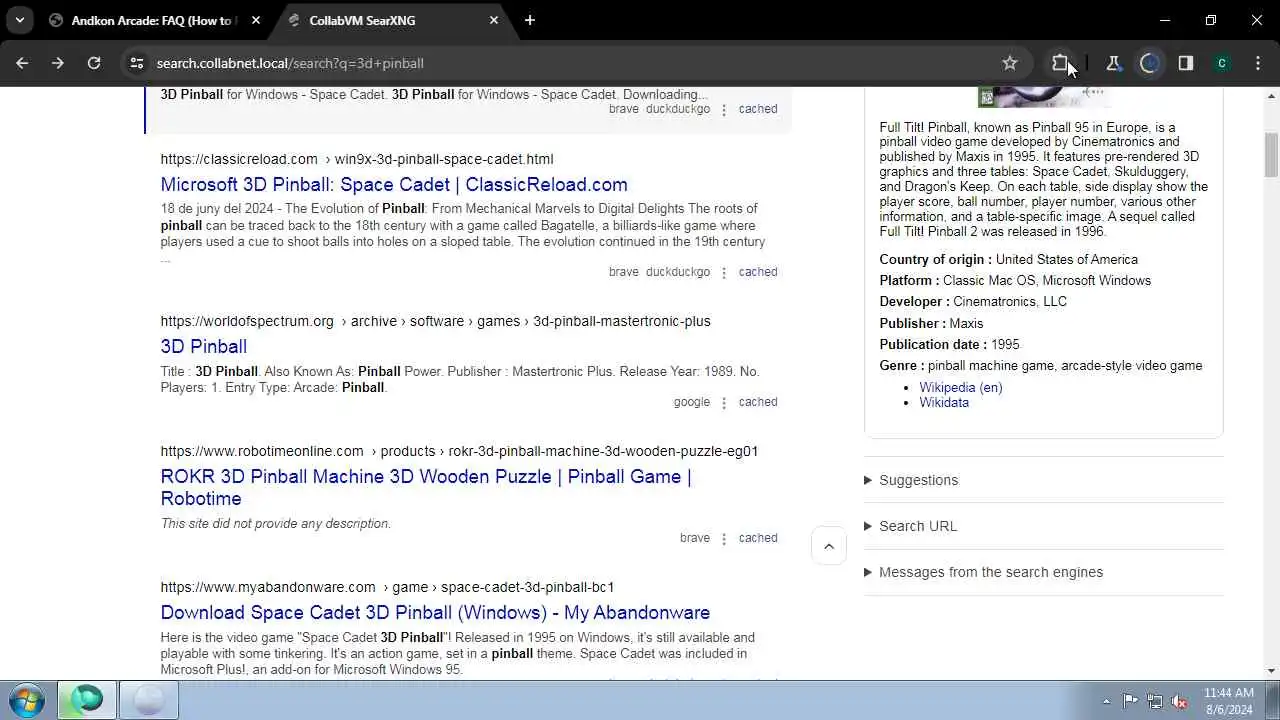Open the second taskbar application icon

click(148, 700)
